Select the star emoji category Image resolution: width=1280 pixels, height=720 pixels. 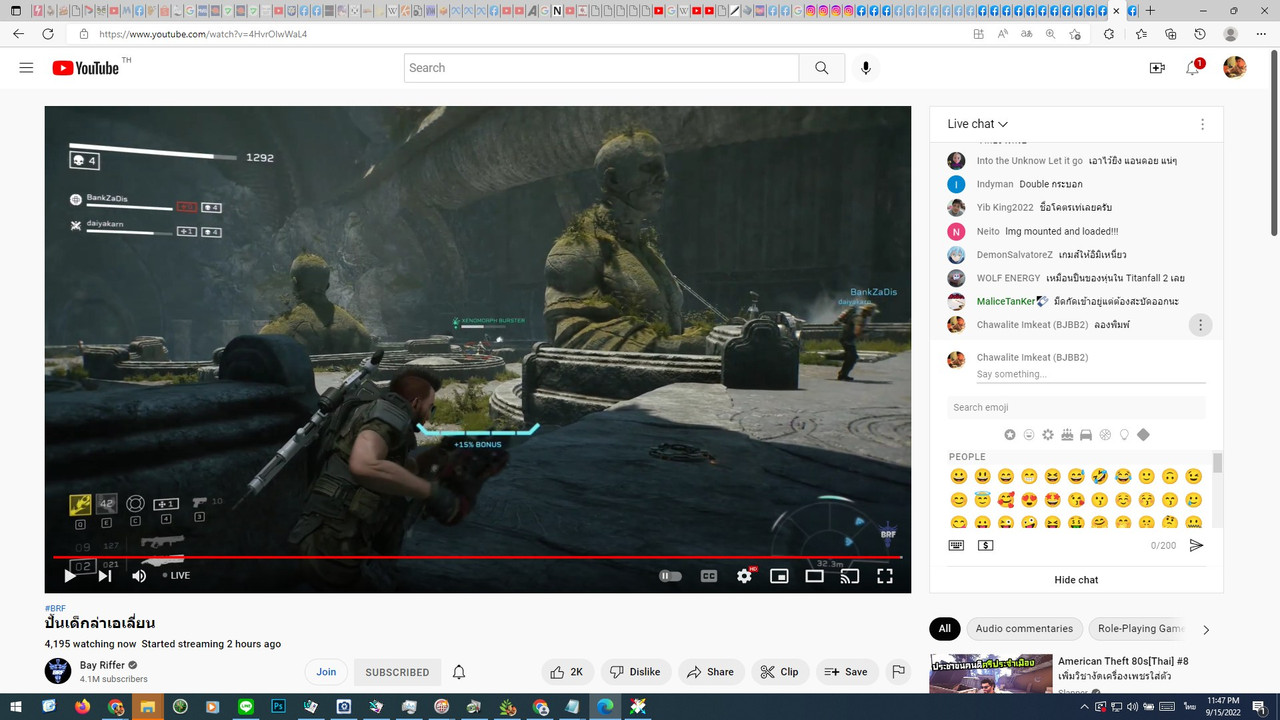point(1010,435)
